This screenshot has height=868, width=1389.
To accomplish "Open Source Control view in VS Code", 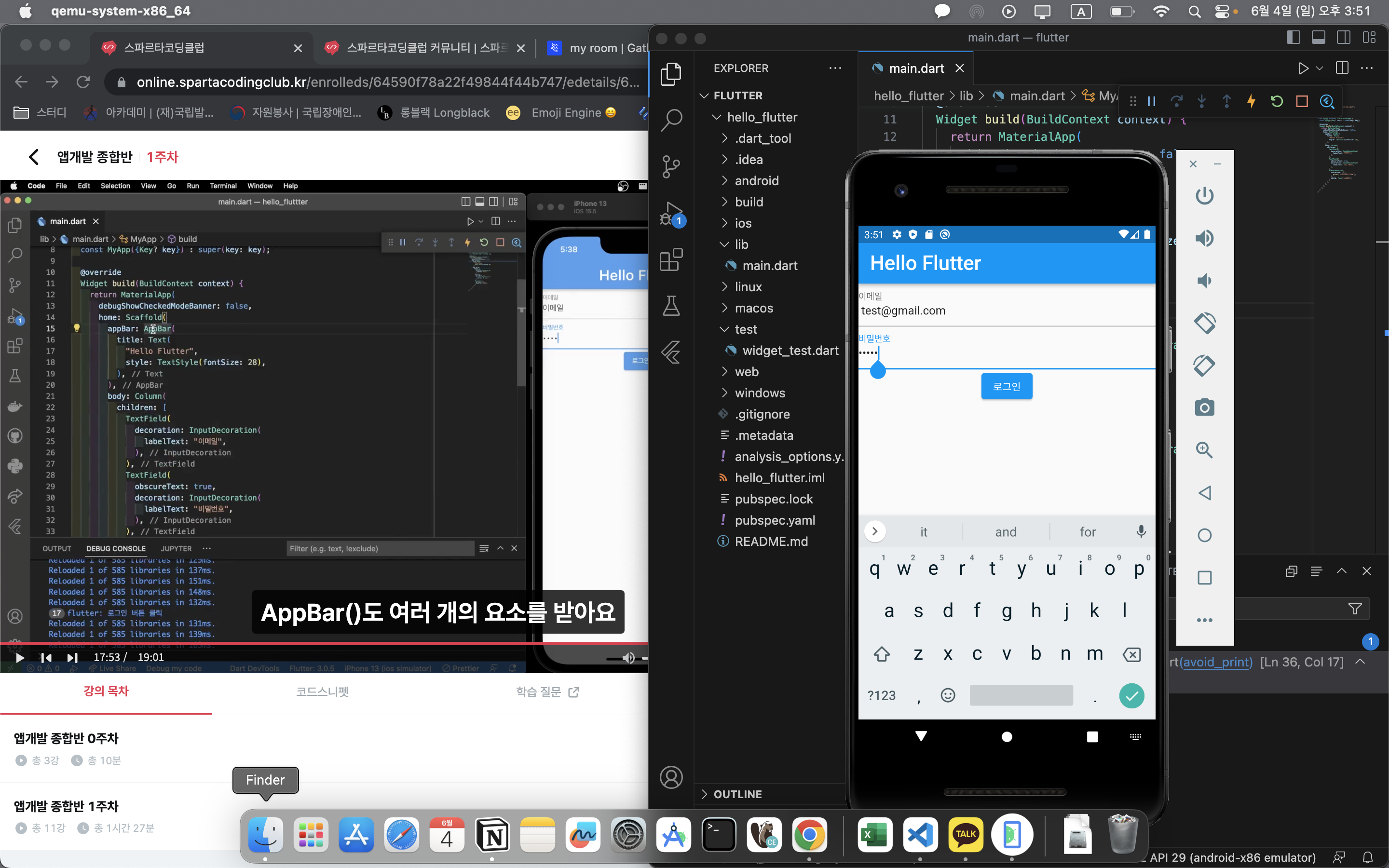I will (x=671, y=167).
